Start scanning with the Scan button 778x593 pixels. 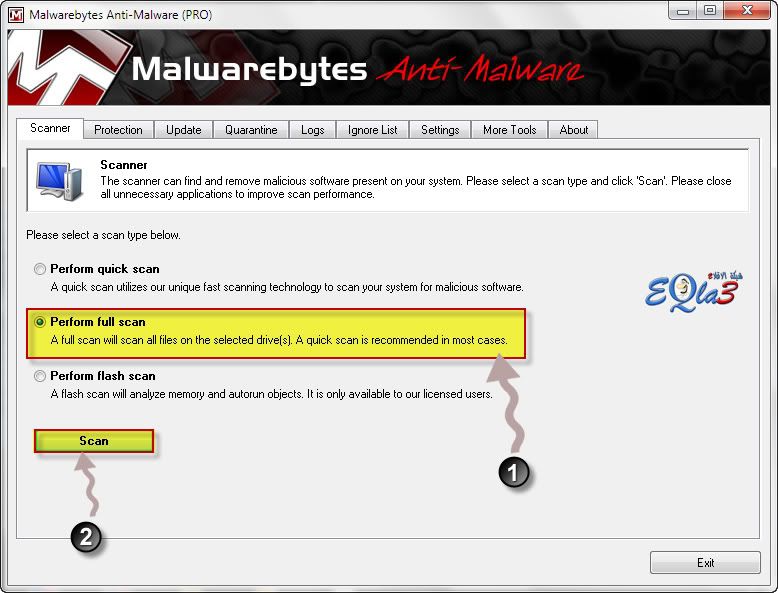pos(94,441)
